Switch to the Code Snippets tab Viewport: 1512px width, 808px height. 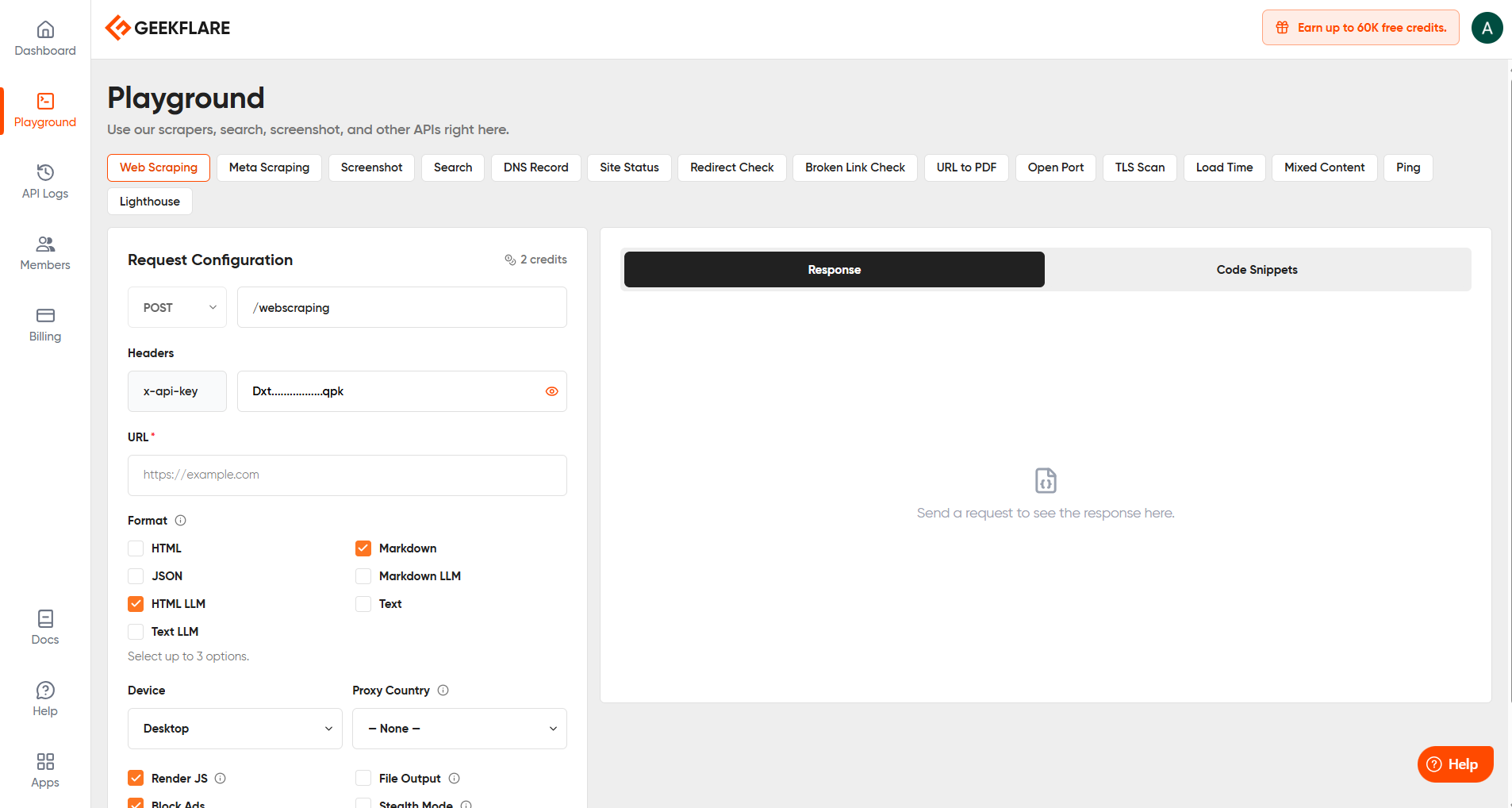(x=1257, y=270)
